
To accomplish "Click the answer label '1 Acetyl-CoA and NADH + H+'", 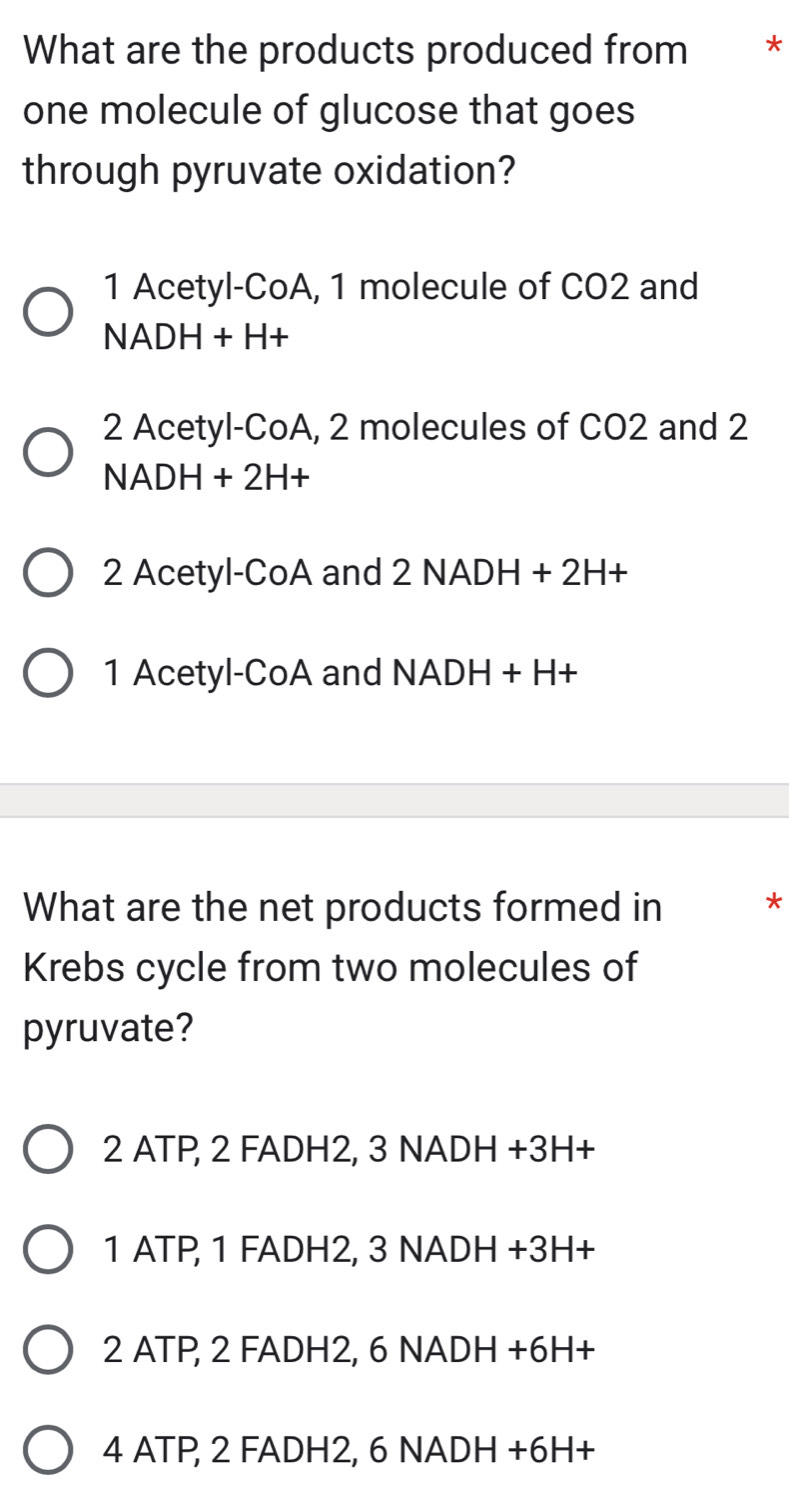I will [x=341, y=672].
